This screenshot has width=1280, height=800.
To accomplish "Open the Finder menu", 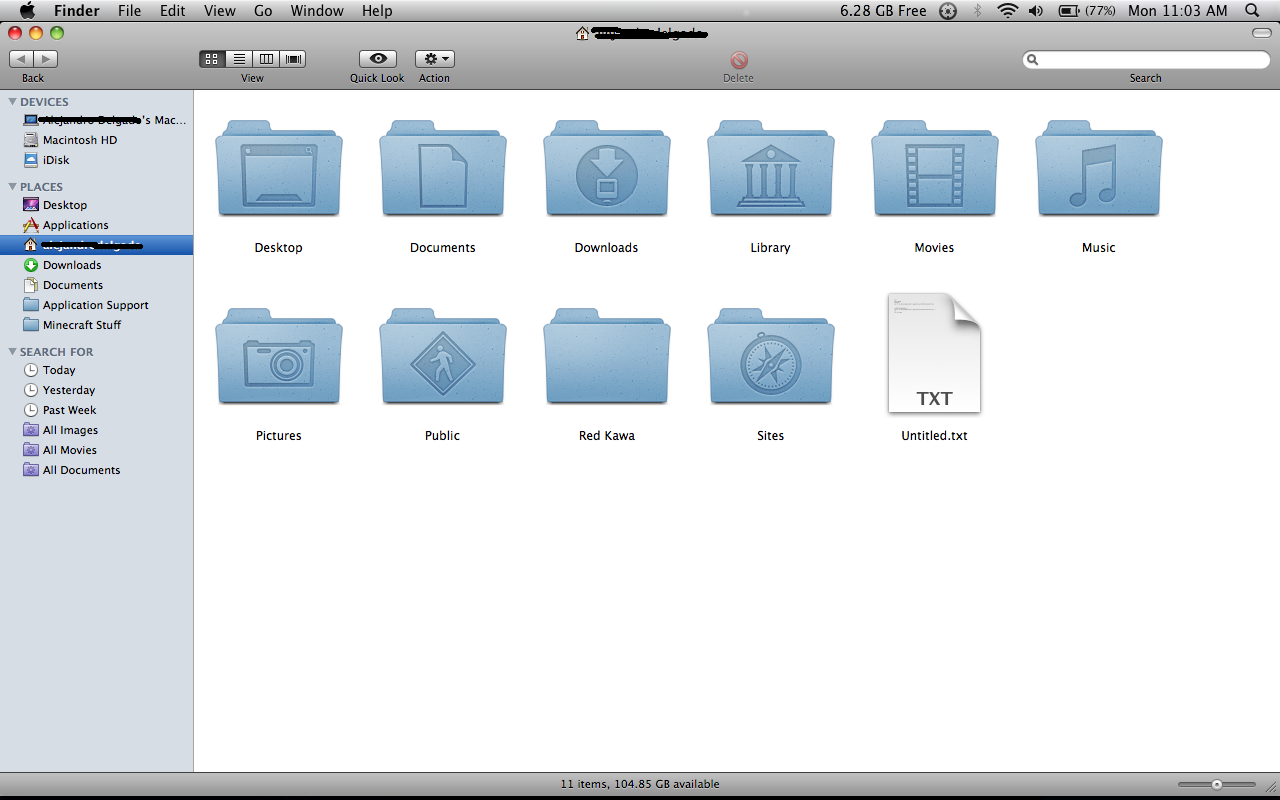I will (x=76, y=10).
